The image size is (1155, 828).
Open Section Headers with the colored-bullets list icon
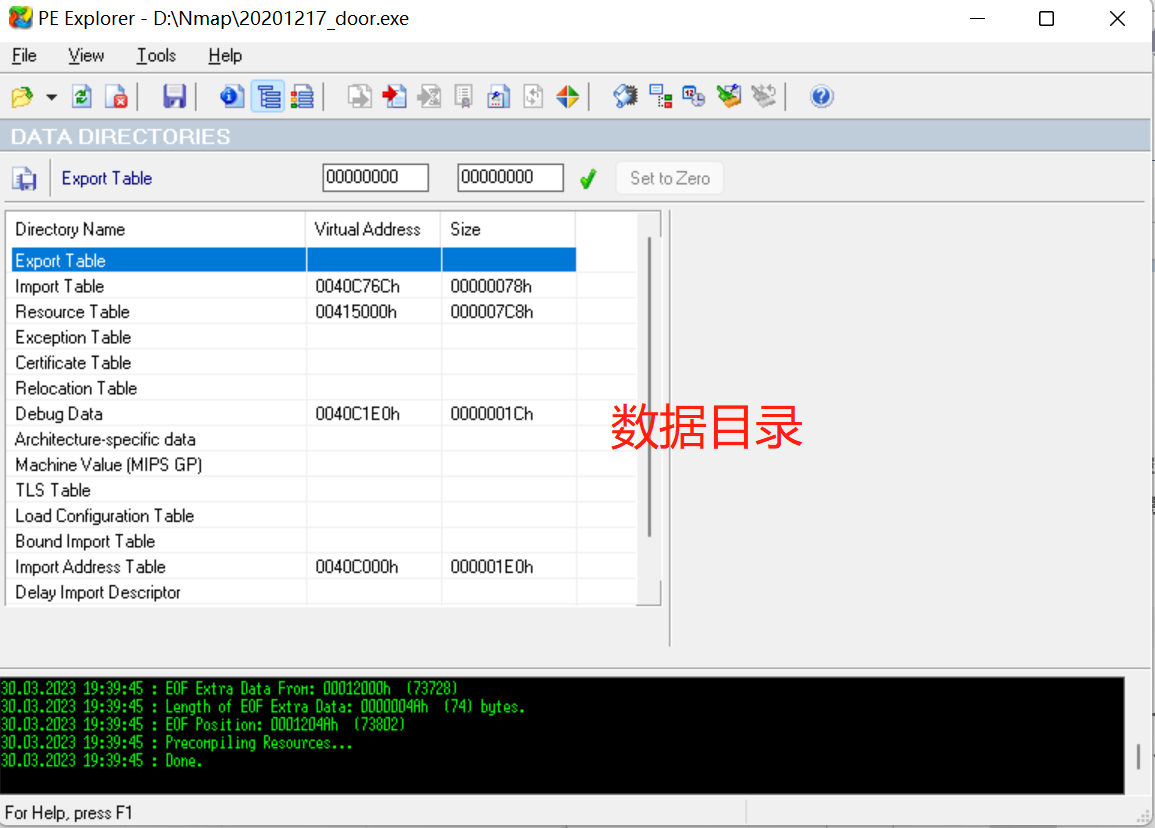coord(302,97)
